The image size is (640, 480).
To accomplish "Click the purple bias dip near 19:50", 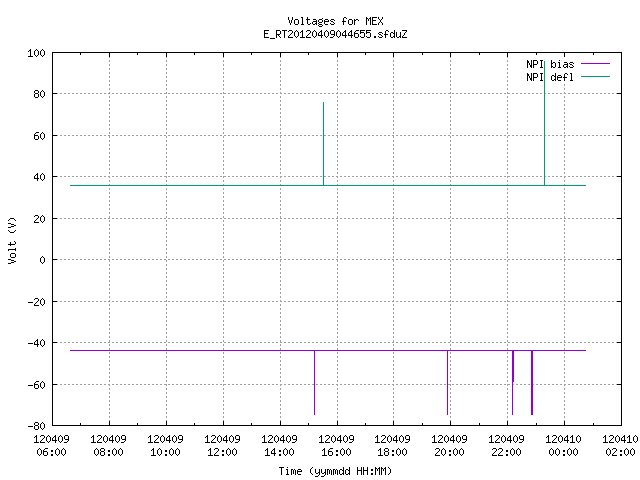I will [x=447, y=382].
